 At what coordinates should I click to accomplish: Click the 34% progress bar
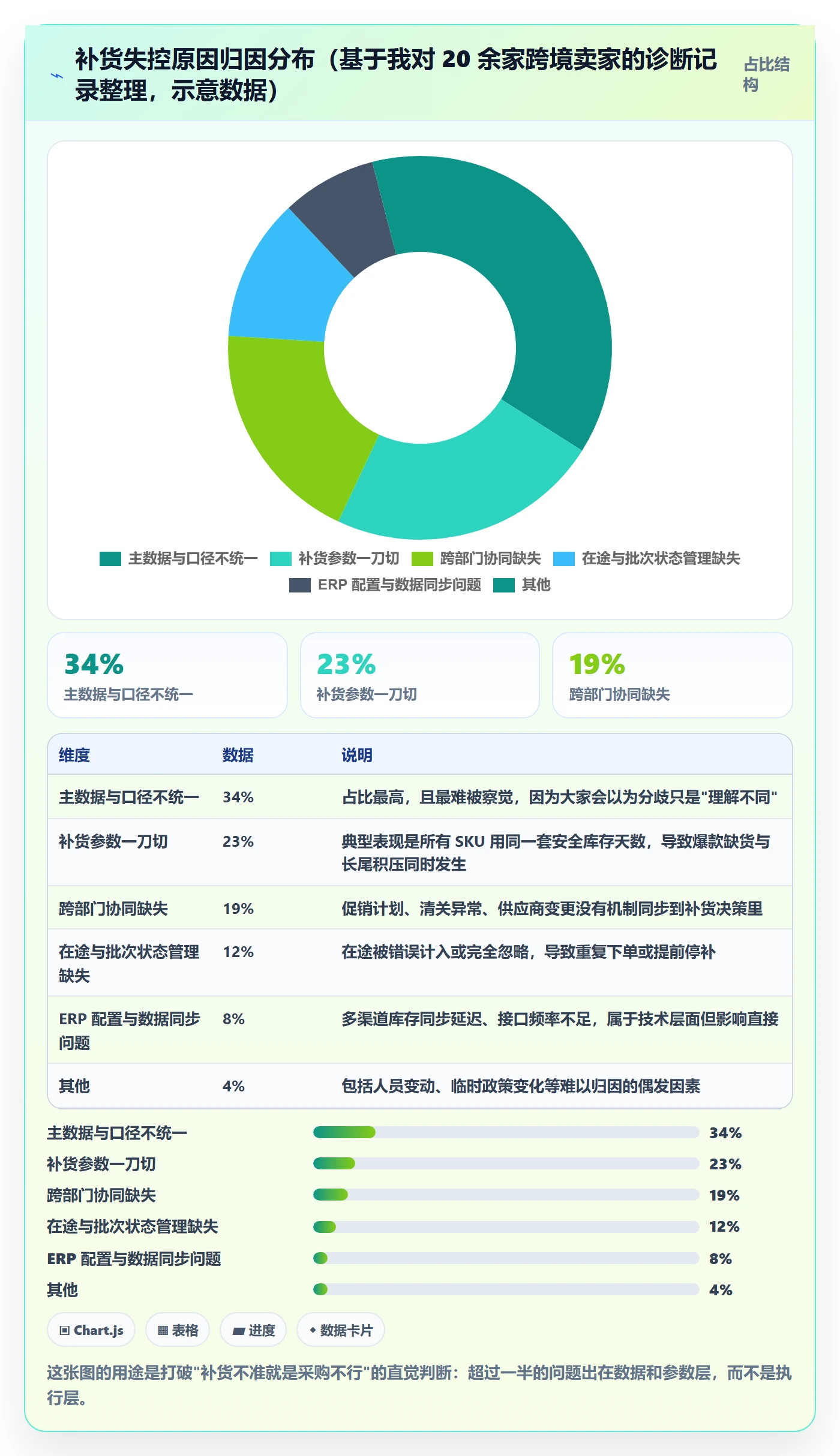tap(506, 1132)
